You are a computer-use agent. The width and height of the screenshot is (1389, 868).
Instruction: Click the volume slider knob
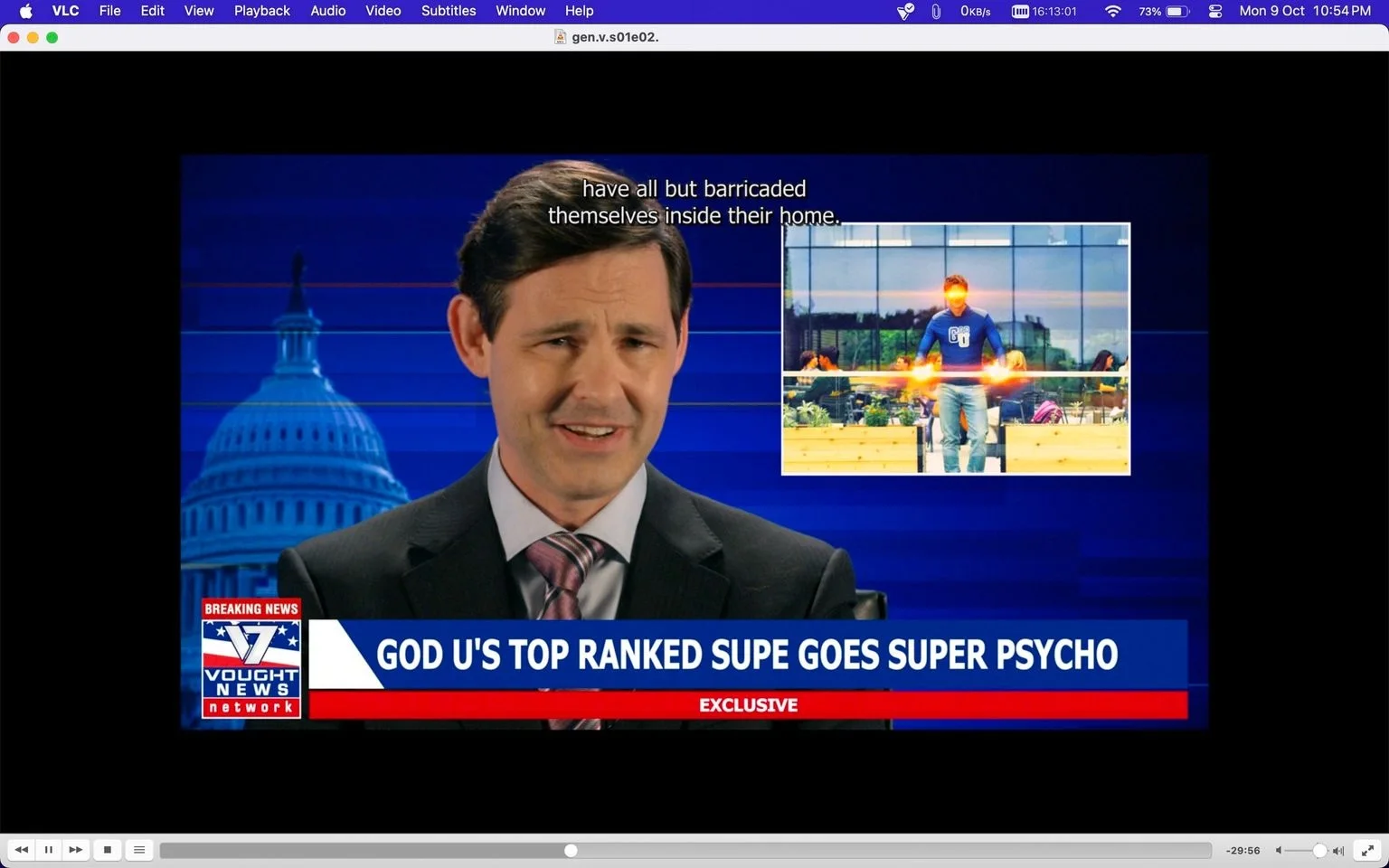pyautogui.click(x=1319, y=851)
